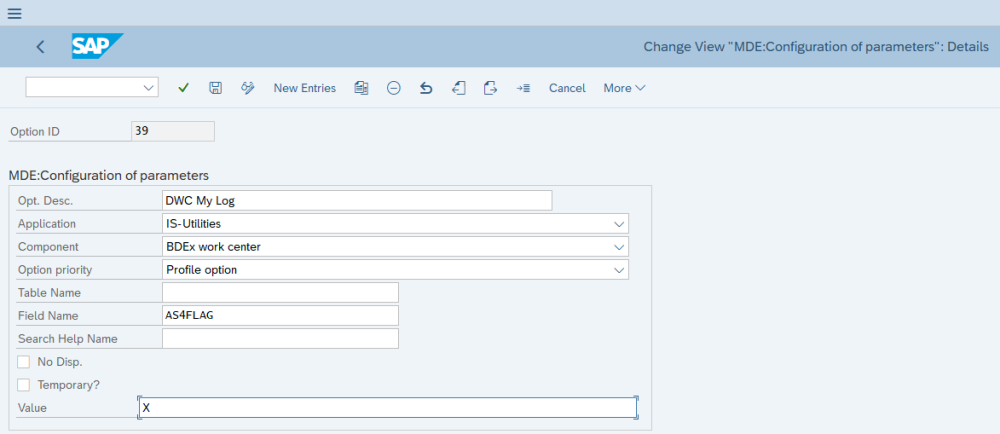
Task: Click into the Field Name input
Action: 280,315
